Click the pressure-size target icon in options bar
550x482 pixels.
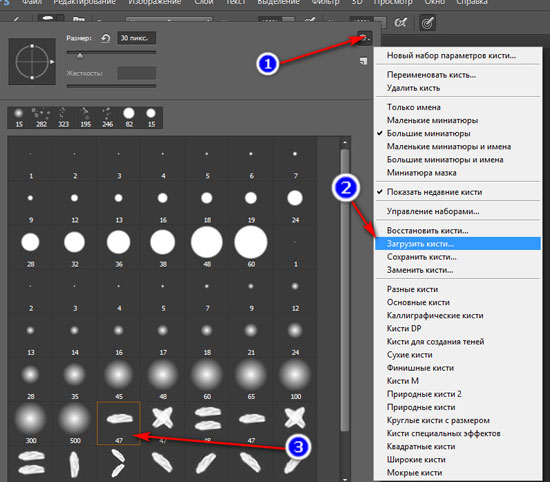(427, 23)
